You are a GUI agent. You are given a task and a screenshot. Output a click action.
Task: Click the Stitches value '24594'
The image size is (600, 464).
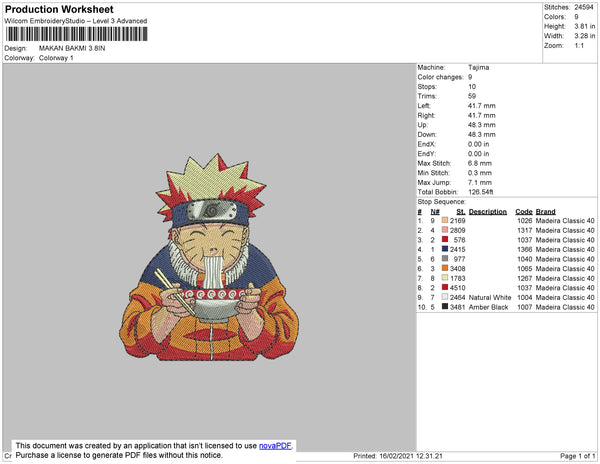[584, 7]
